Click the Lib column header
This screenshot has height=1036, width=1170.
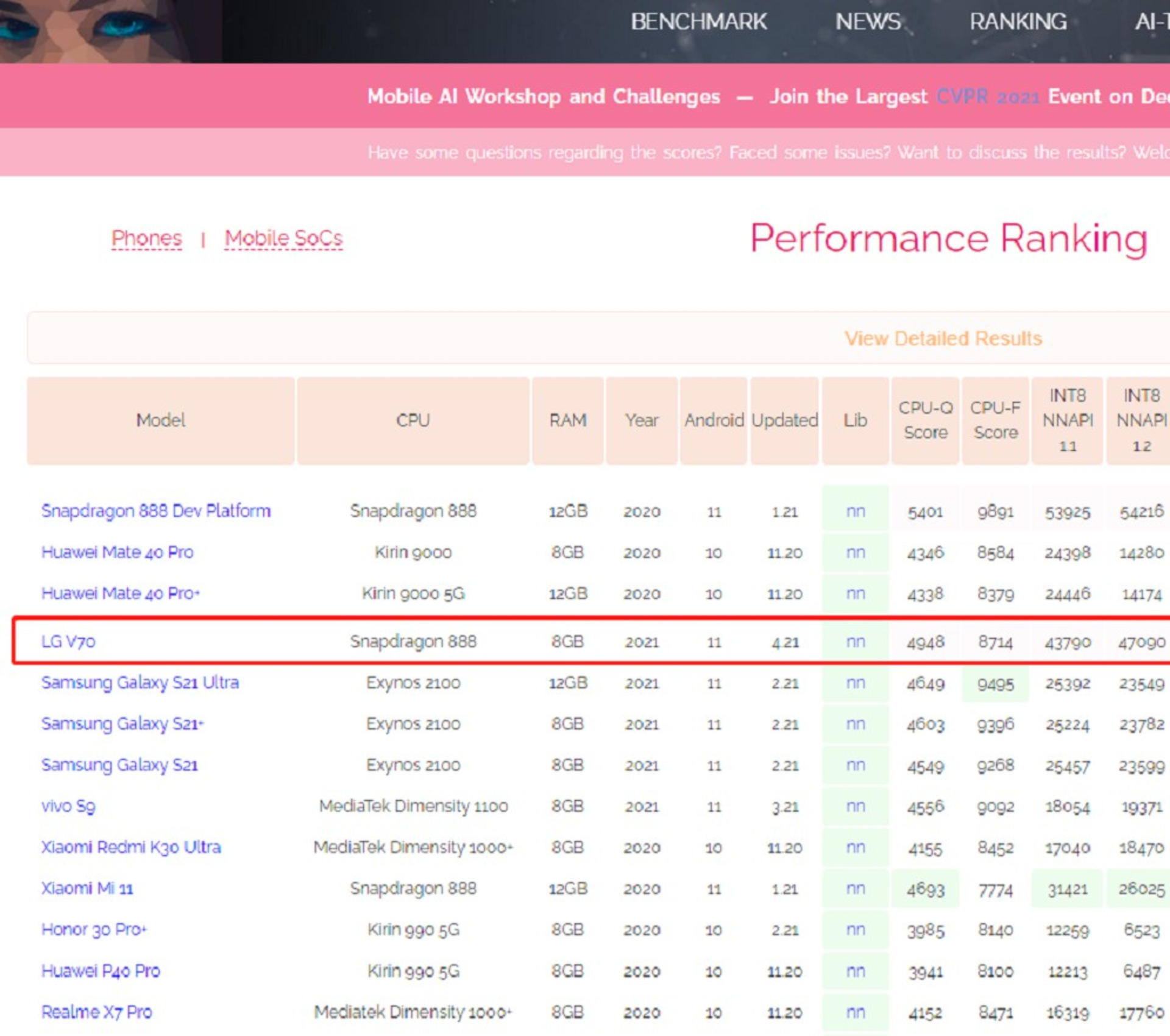pyautogui.click(x=855, y=420)
